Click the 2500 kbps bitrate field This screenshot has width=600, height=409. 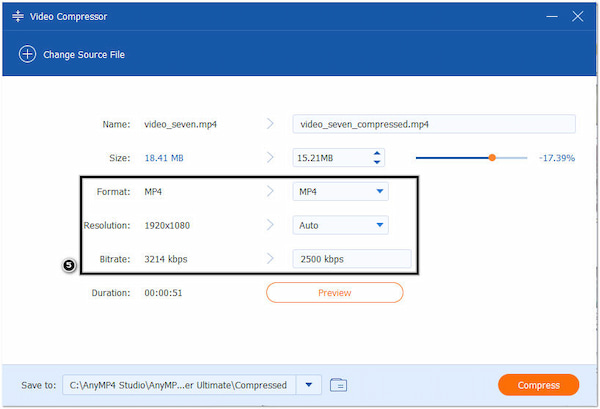pyautogui.click(x=351, y=259)
